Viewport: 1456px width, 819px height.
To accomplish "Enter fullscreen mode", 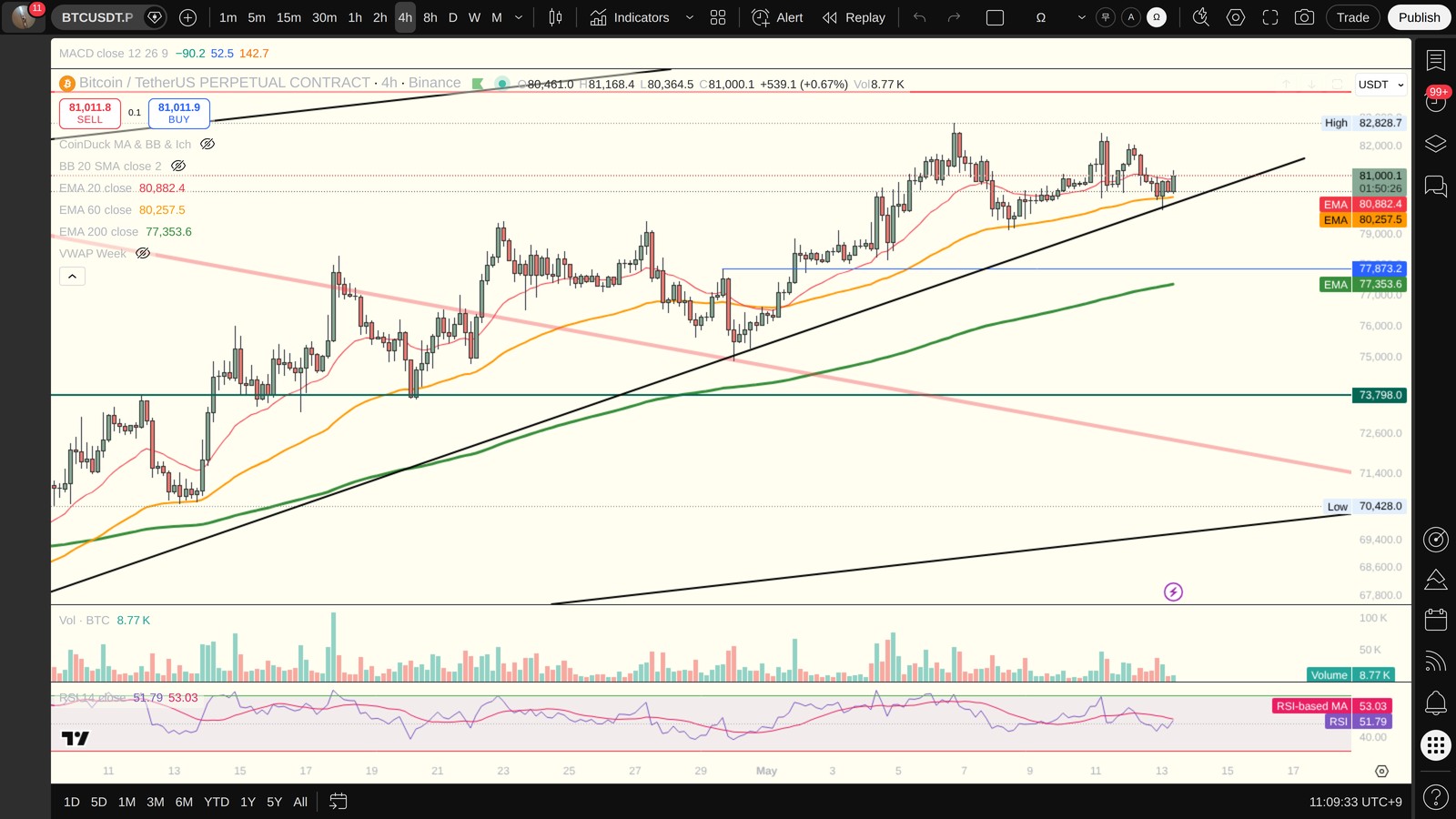I will point(1270,17).
